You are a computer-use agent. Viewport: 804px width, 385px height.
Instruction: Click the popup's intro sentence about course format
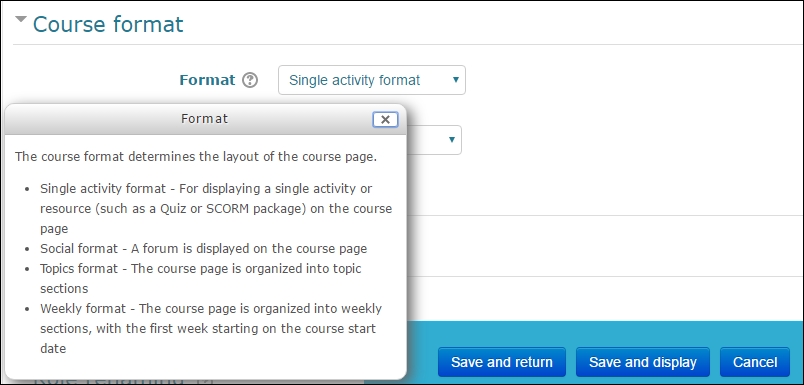[x=196, y=156]
